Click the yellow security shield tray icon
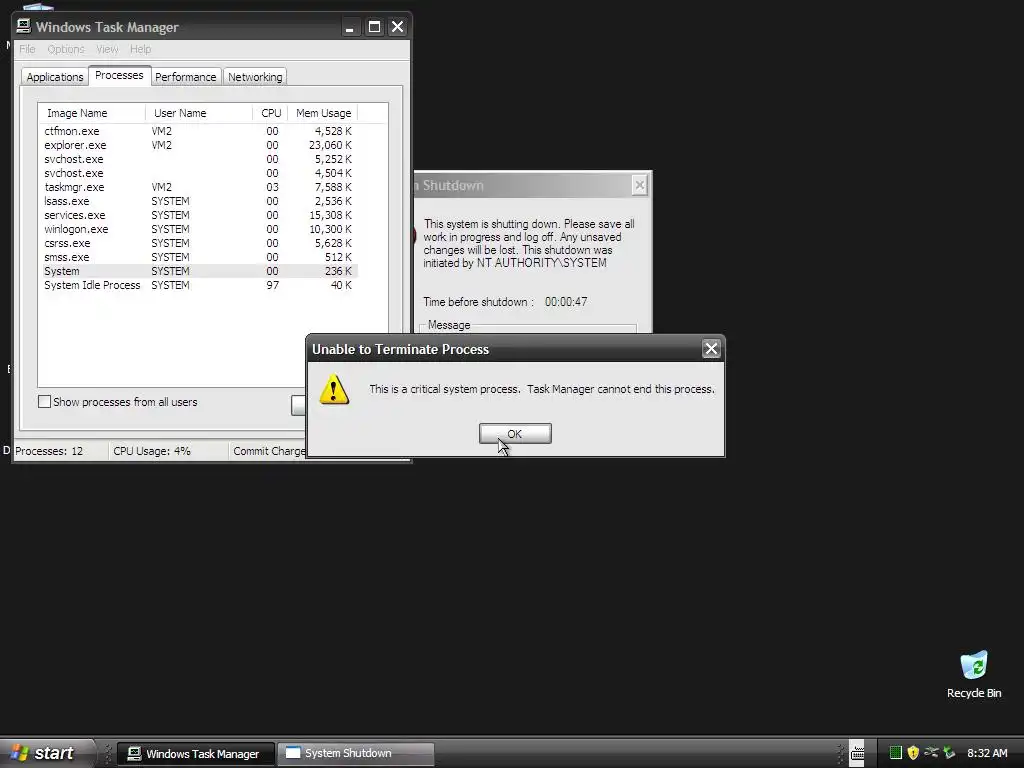1024x768 pixels. pyautogui.click(x=913, y=753)
